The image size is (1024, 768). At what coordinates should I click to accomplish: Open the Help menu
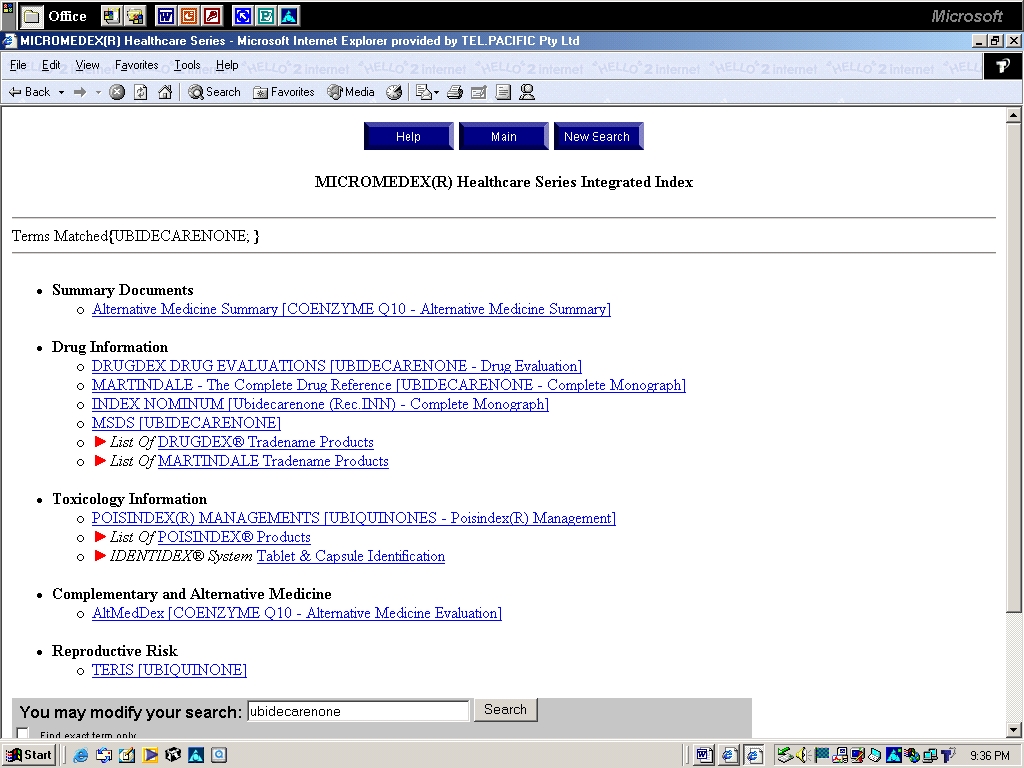pyautogui.click(x=227, y=65)
